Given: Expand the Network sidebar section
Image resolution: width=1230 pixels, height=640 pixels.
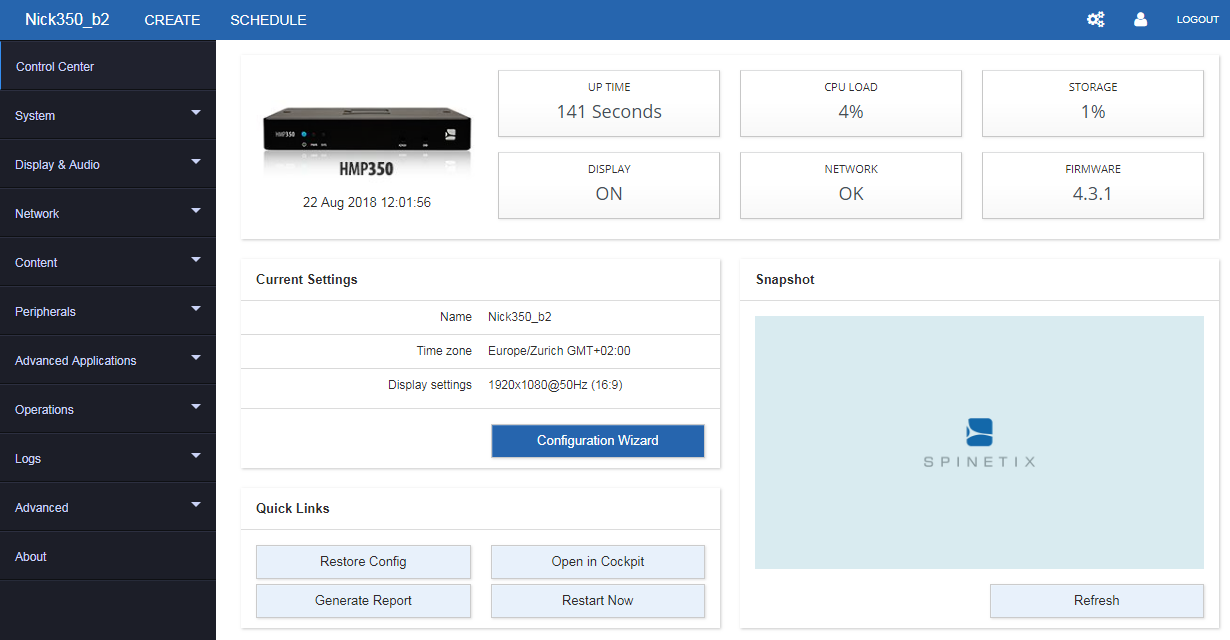Looking at the screenshot, I should click(108, 213).
